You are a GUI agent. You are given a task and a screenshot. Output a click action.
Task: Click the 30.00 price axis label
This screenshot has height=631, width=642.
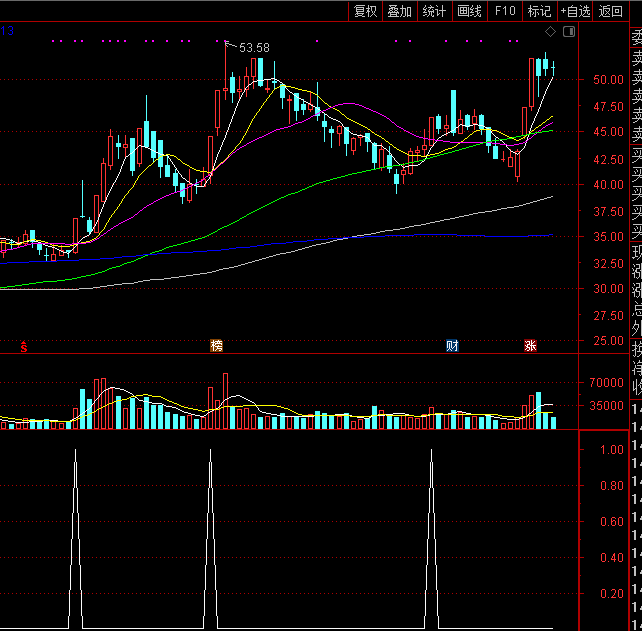coord(608,289)
